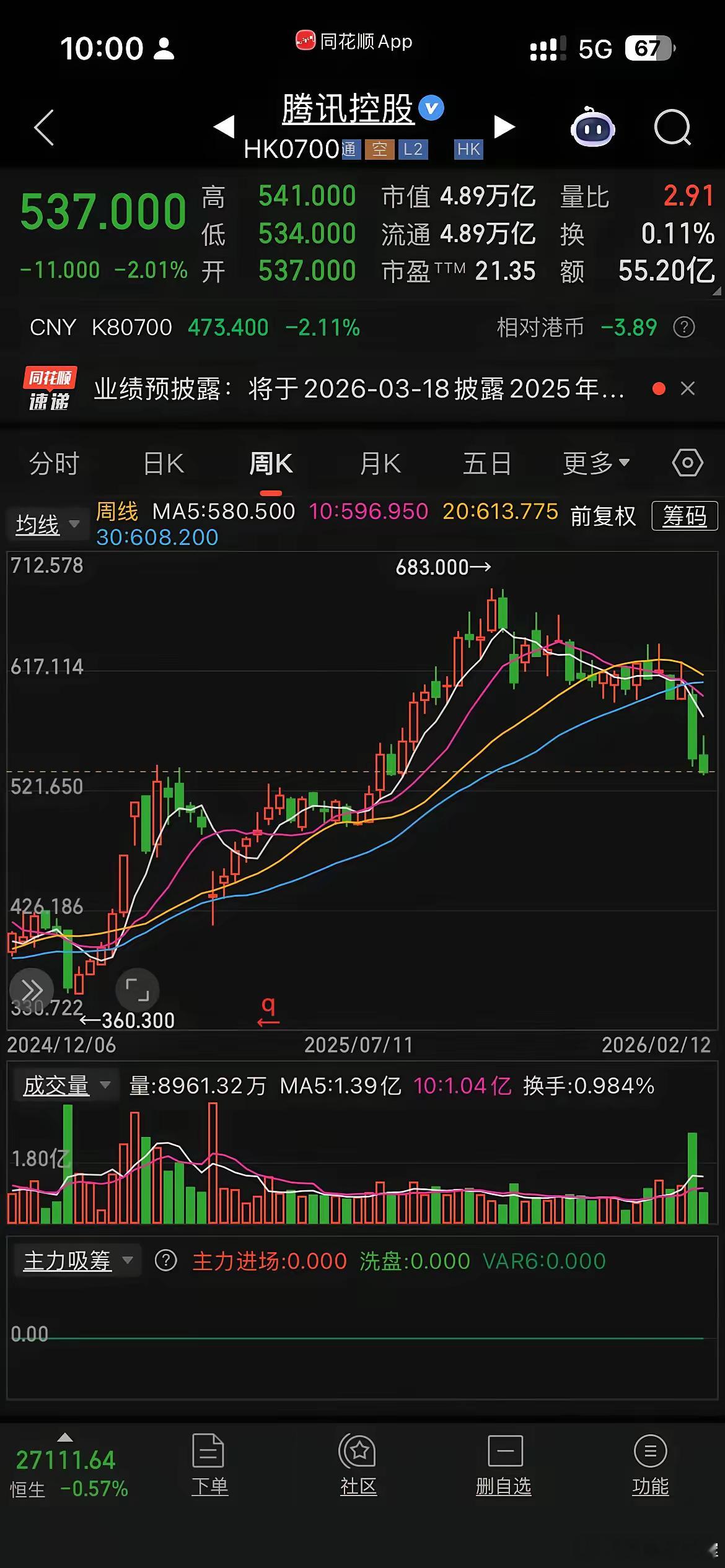
Task: Tap the HK market tag
Action: tap(468, 149)
